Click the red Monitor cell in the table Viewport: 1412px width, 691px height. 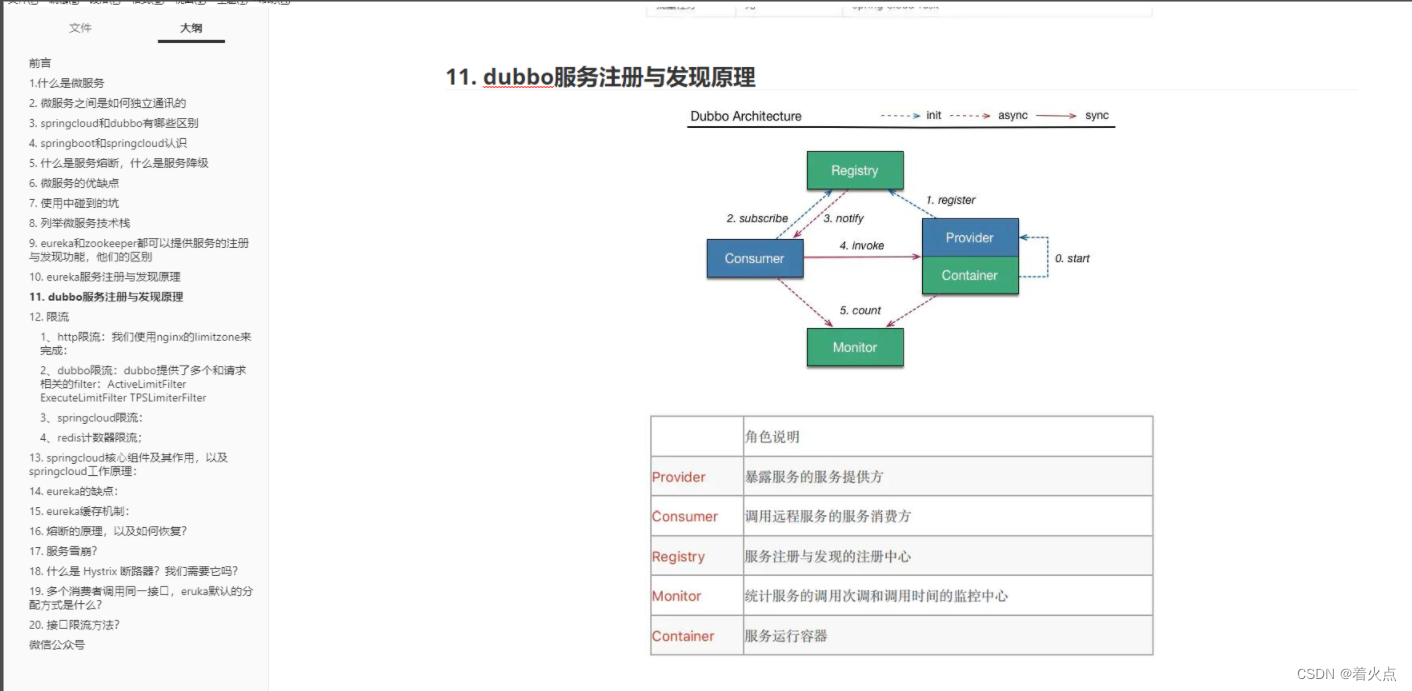coord(697,595)
